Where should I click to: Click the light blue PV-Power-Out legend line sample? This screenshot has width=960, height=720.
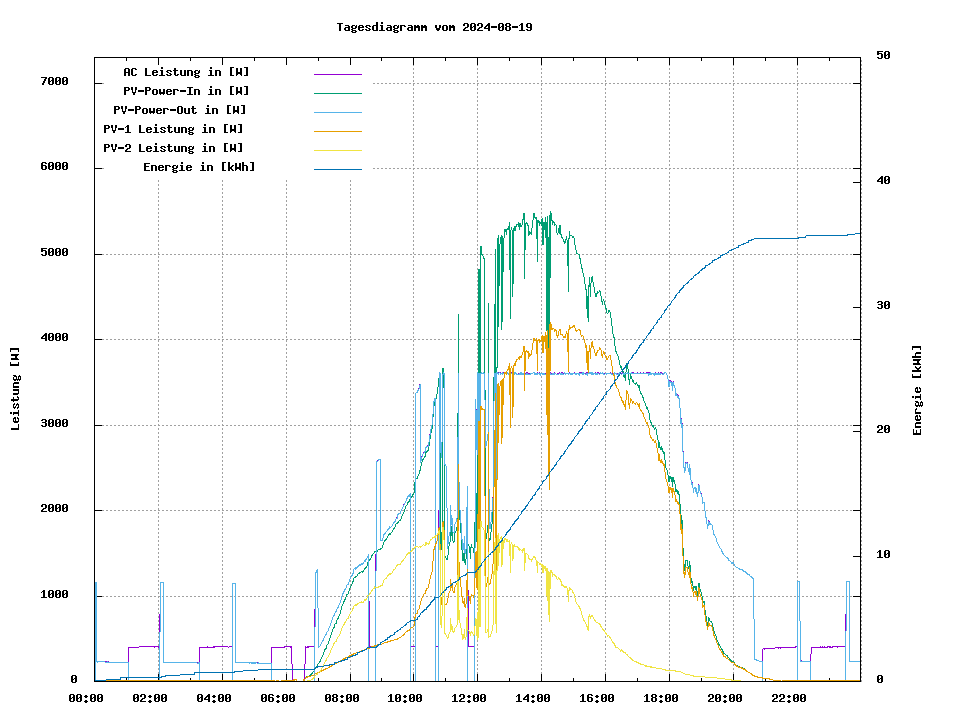337,111
